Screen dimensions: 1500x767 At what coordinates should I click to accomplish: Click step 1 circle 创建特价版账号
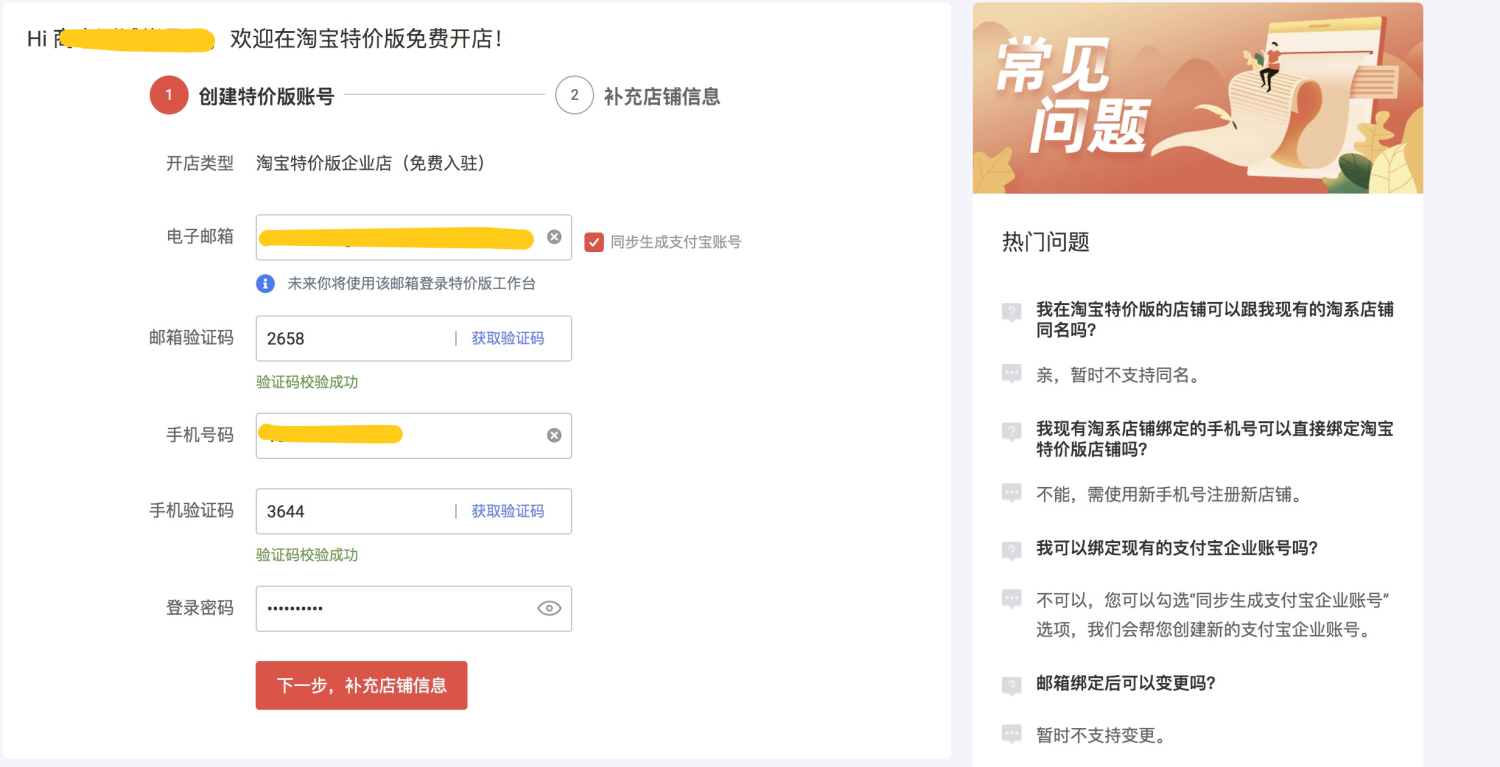169,95
